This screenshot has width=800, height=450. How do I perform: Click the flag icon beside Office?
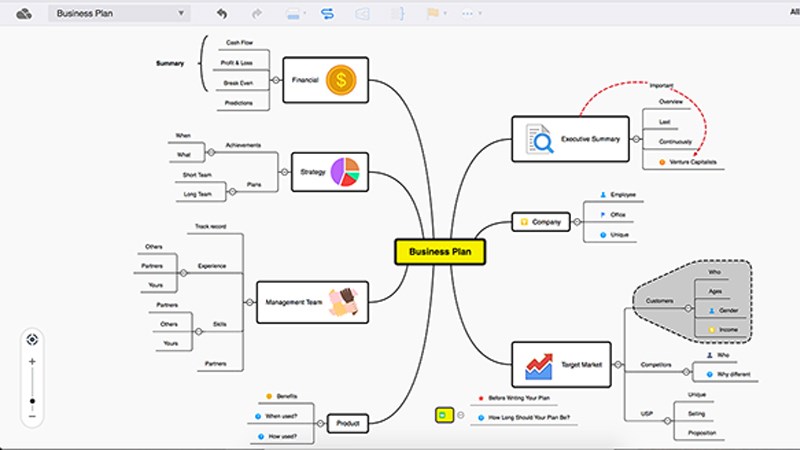tap(603, 215)
